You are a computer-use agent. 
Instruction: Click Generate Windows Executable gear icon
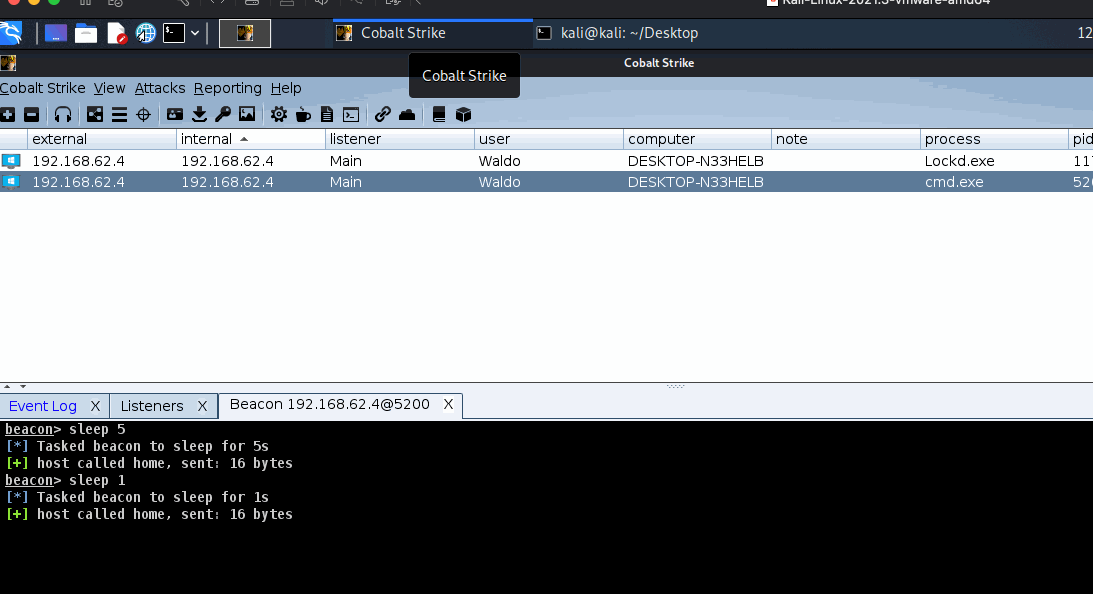[x=279, y=114]
